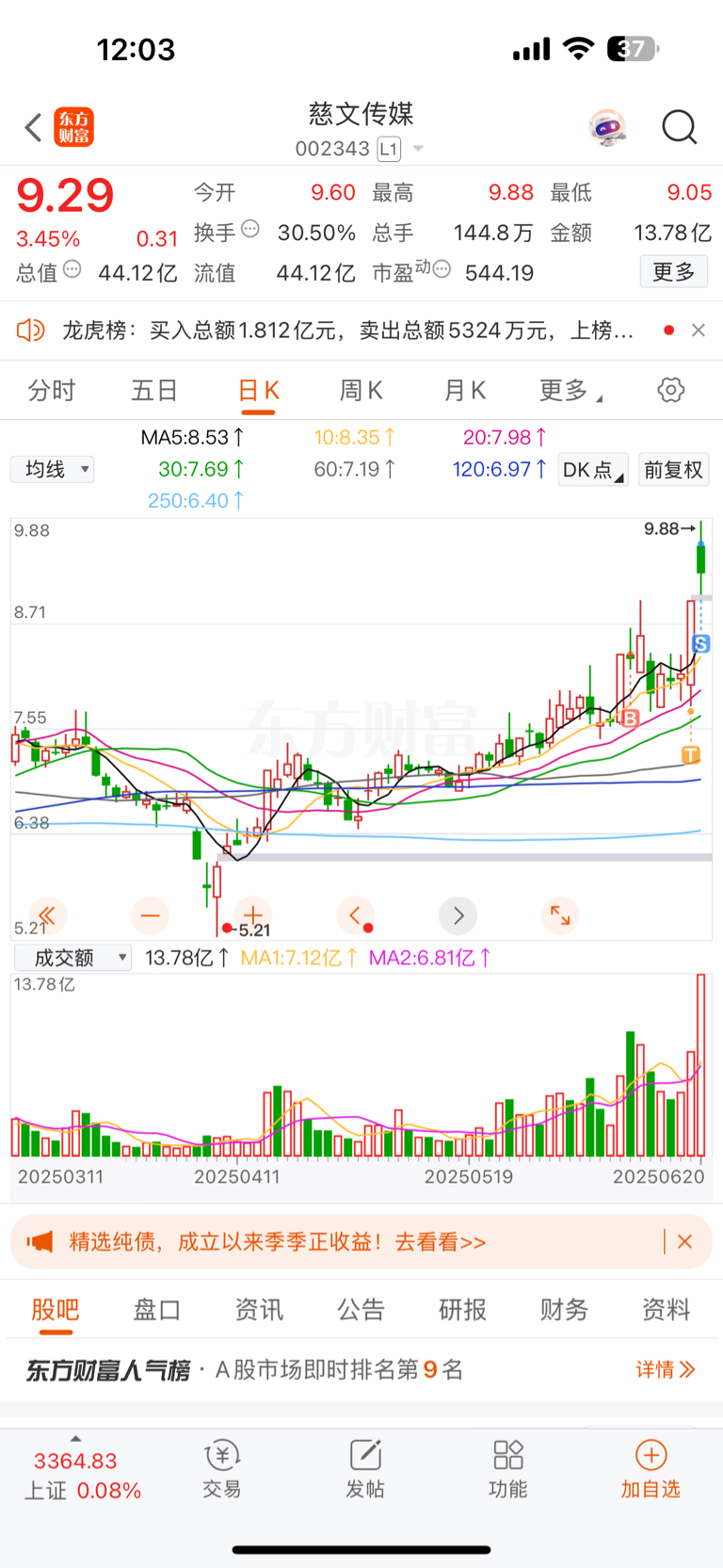Viewport: 723px width, 1568px height.
Task: Move chart right with right arrow icon
Action: 458,914
